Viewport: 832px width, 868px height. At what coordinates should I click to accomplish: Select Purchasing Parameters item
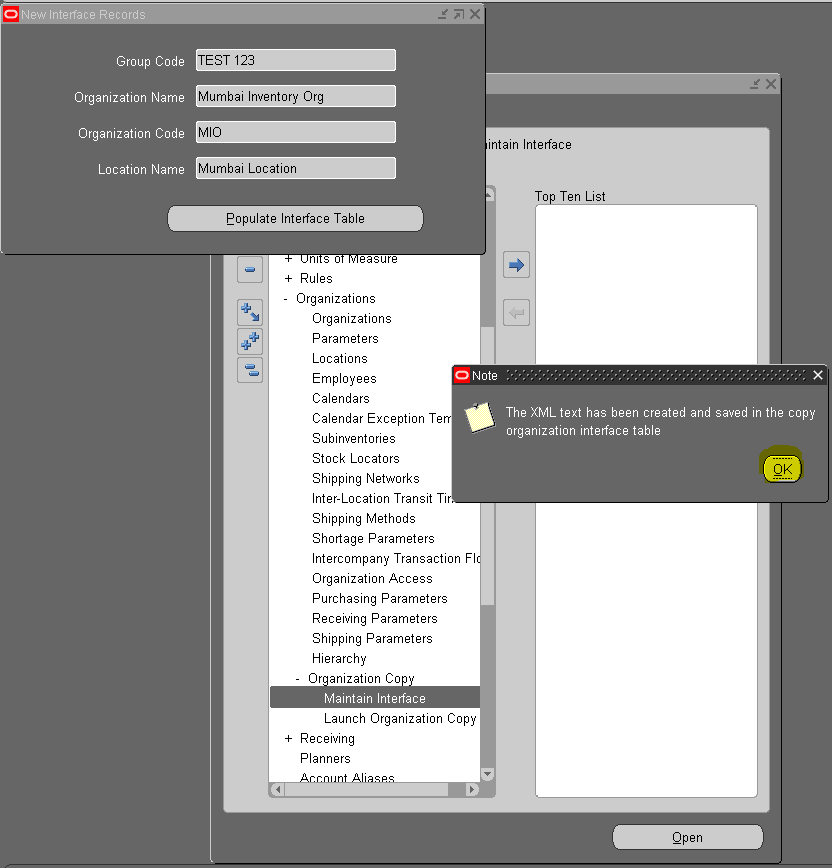(x=379, y=598)
